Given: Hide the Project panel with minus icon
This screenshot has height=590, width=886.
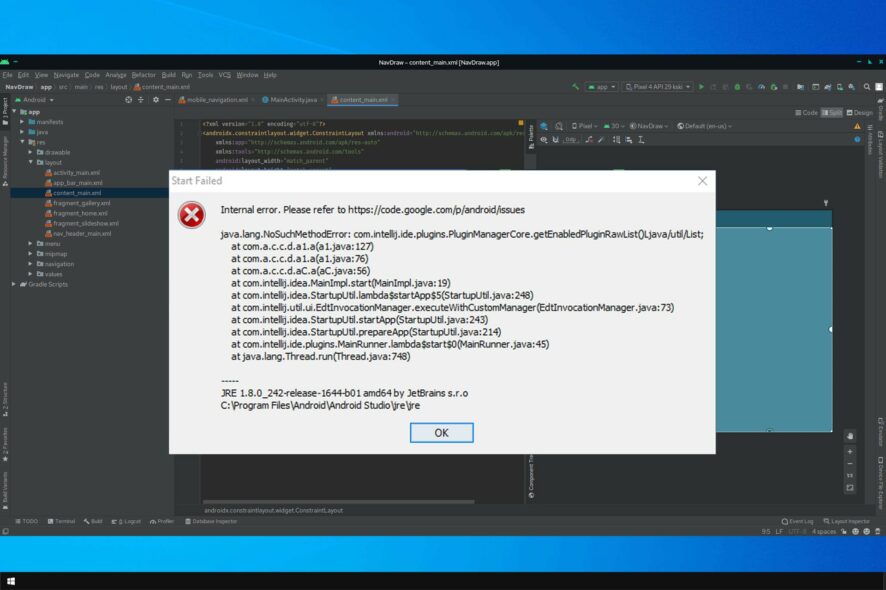Looking at the screenshot, I should 168,100.
